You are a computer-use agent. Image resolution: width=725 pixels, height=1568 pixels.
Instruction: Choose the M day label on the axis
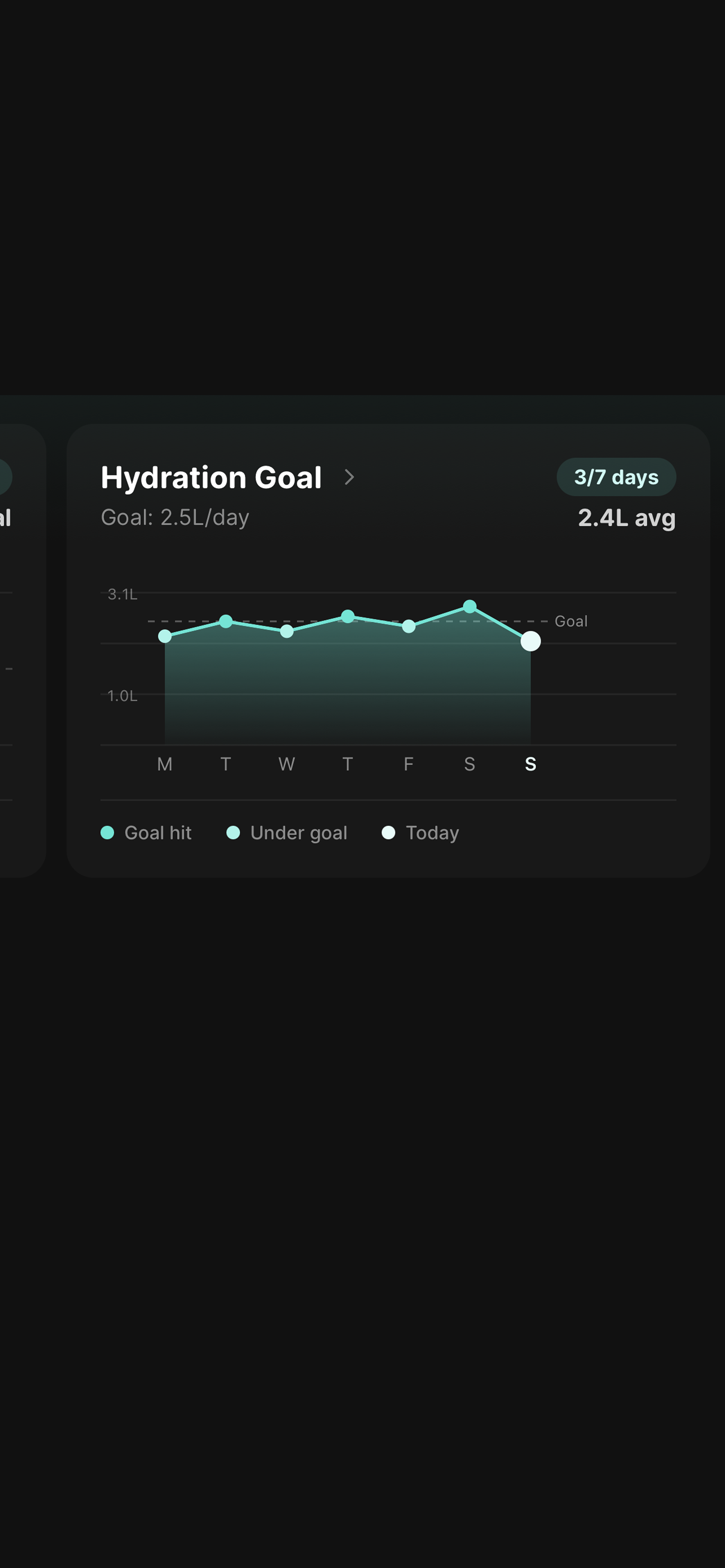pyautogui.click(x=165, y=764)
